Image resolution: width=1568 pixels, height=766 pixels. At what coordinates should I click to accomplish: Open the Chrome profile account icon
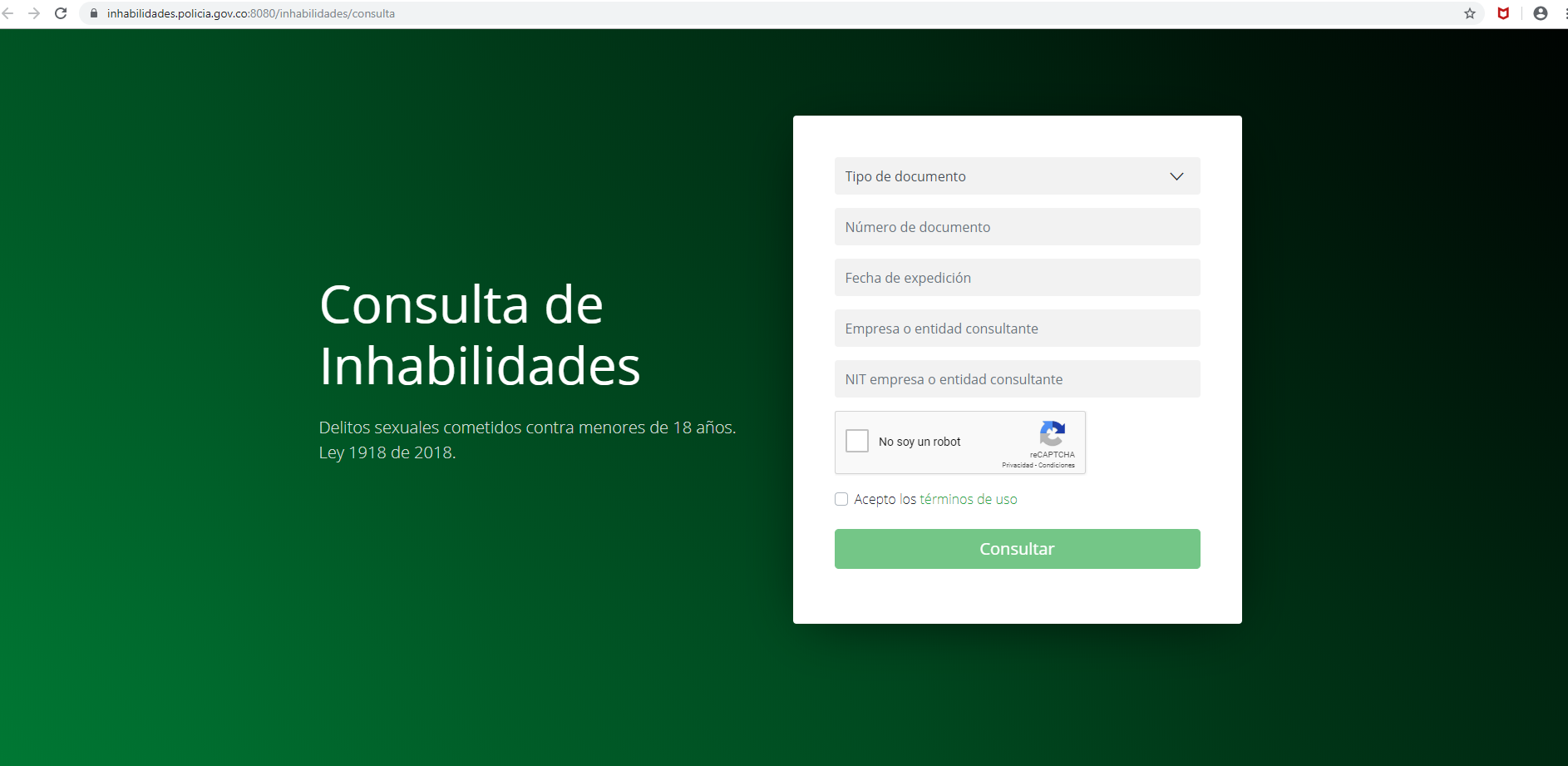tap(1539, 13)
